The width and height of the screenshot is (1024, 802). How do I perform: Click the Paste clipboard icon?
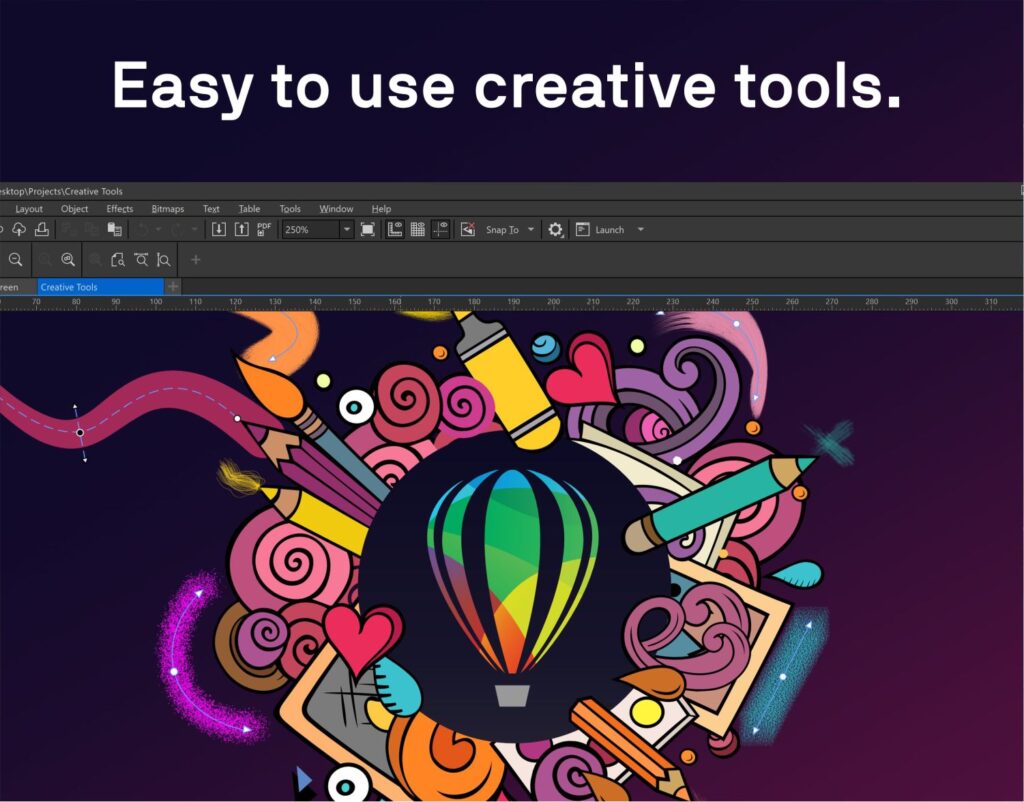pyautogui.click(x=115, y=230)
